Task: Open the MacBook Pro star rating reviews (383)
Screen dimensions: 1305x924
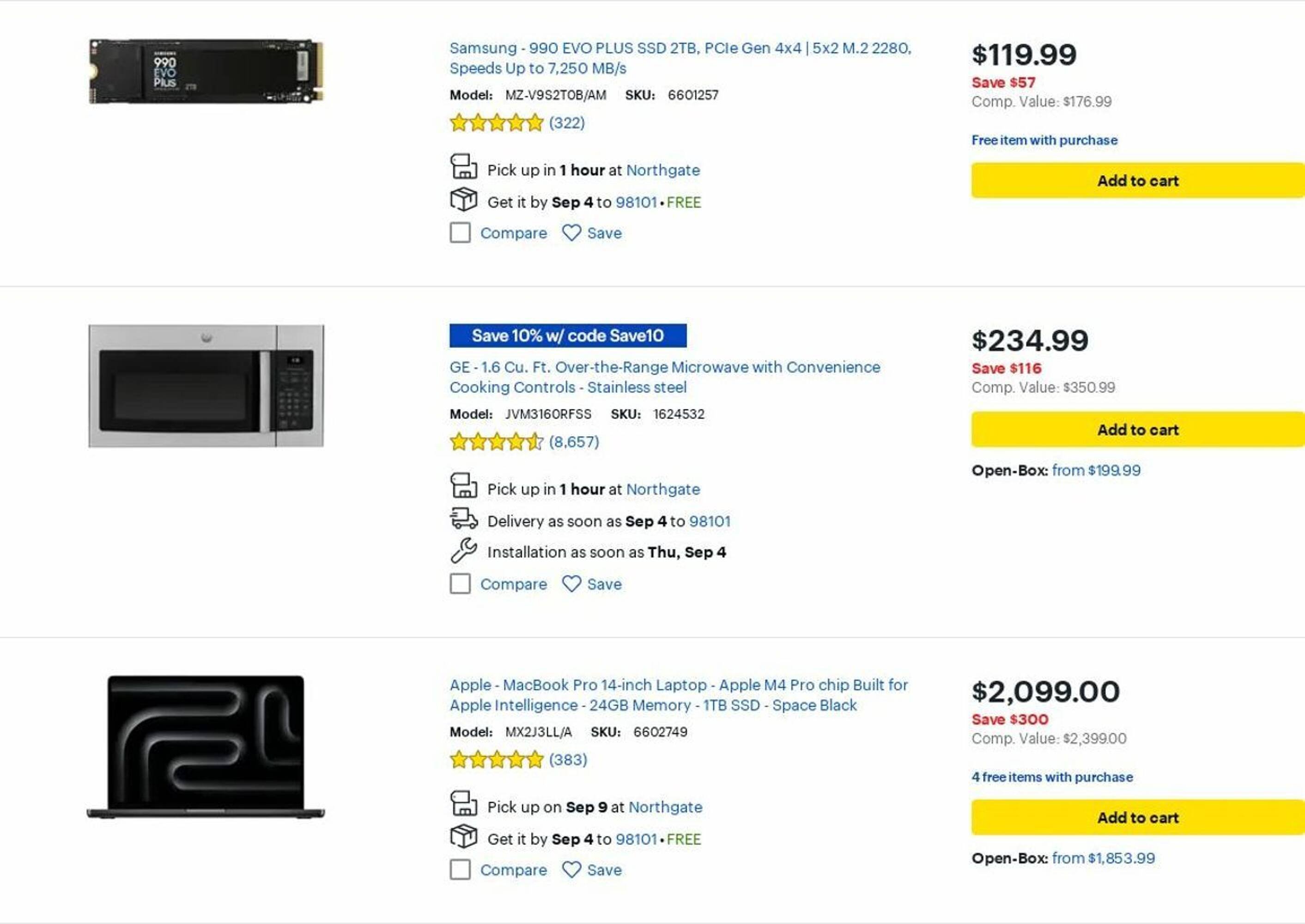Action: pyautogui.click(x=518, y=760)
